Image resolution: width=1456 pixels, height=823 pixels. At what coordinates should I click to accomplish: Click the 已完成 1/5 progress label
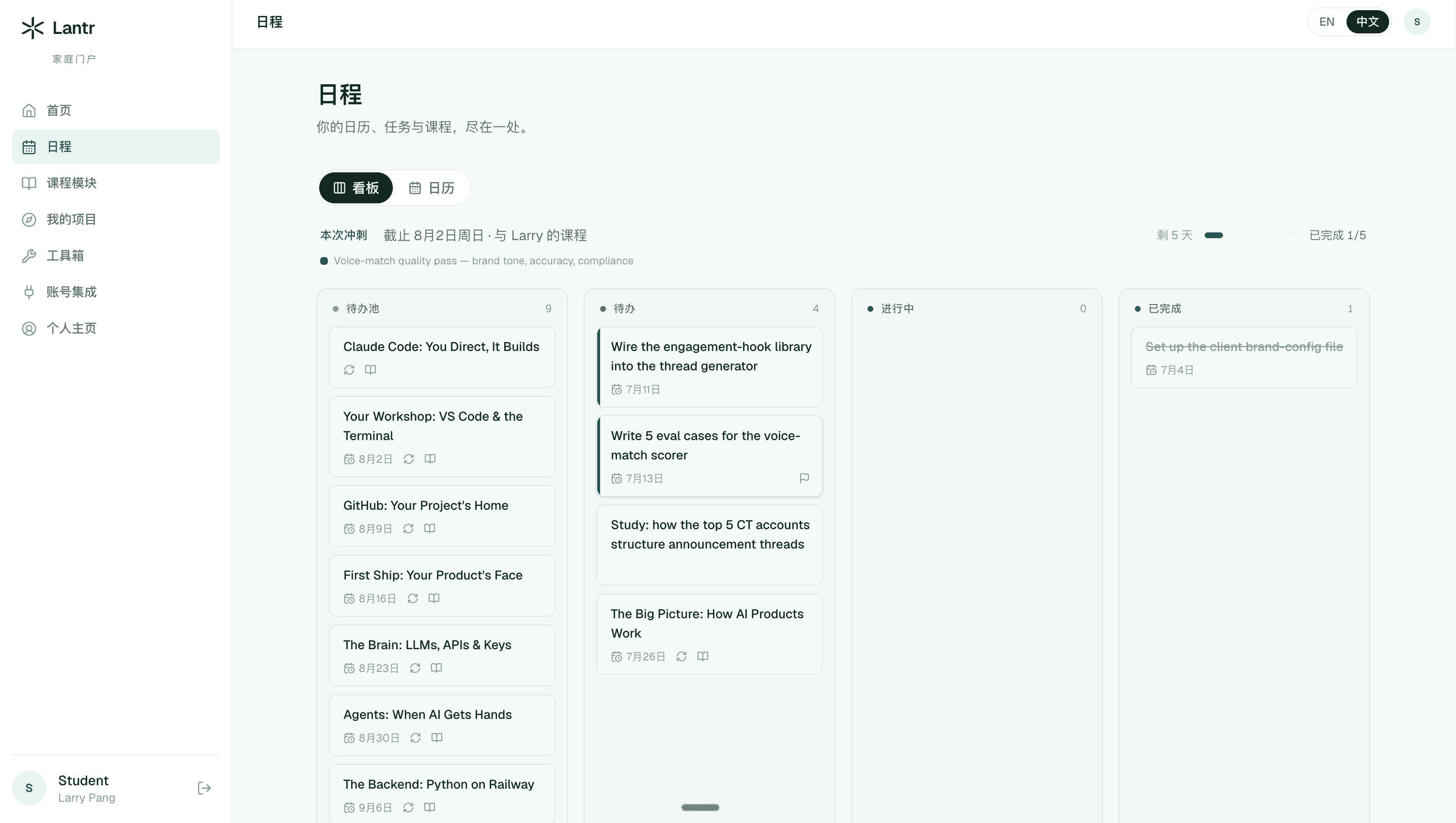[x=1337, y=235]
